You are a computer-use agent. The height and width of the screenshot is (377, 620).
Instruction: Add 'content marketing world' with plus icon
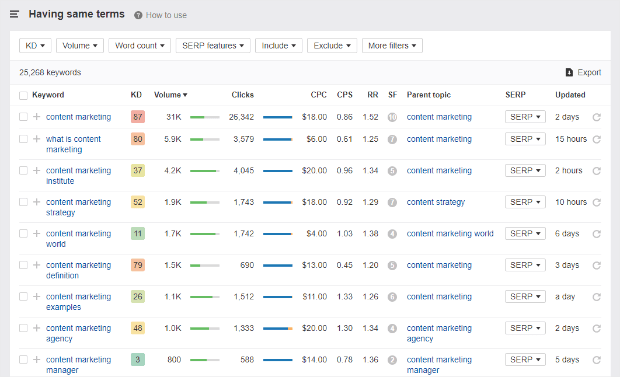click(36, 233)
